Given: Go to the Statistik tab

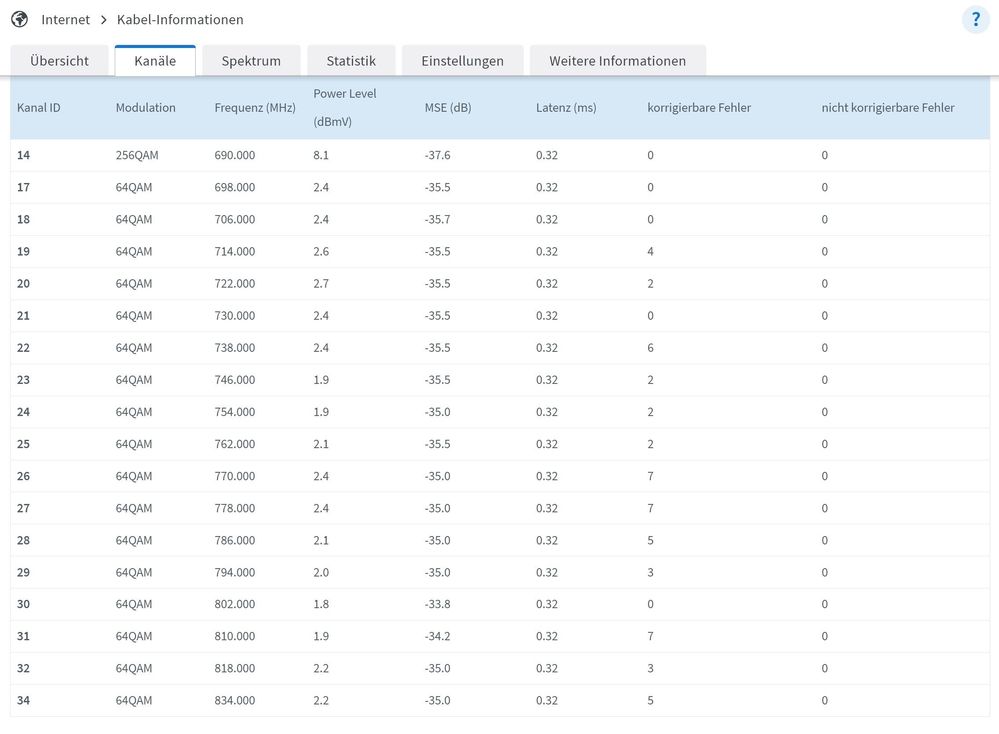Looking at the screenshot, I should 351,61.
